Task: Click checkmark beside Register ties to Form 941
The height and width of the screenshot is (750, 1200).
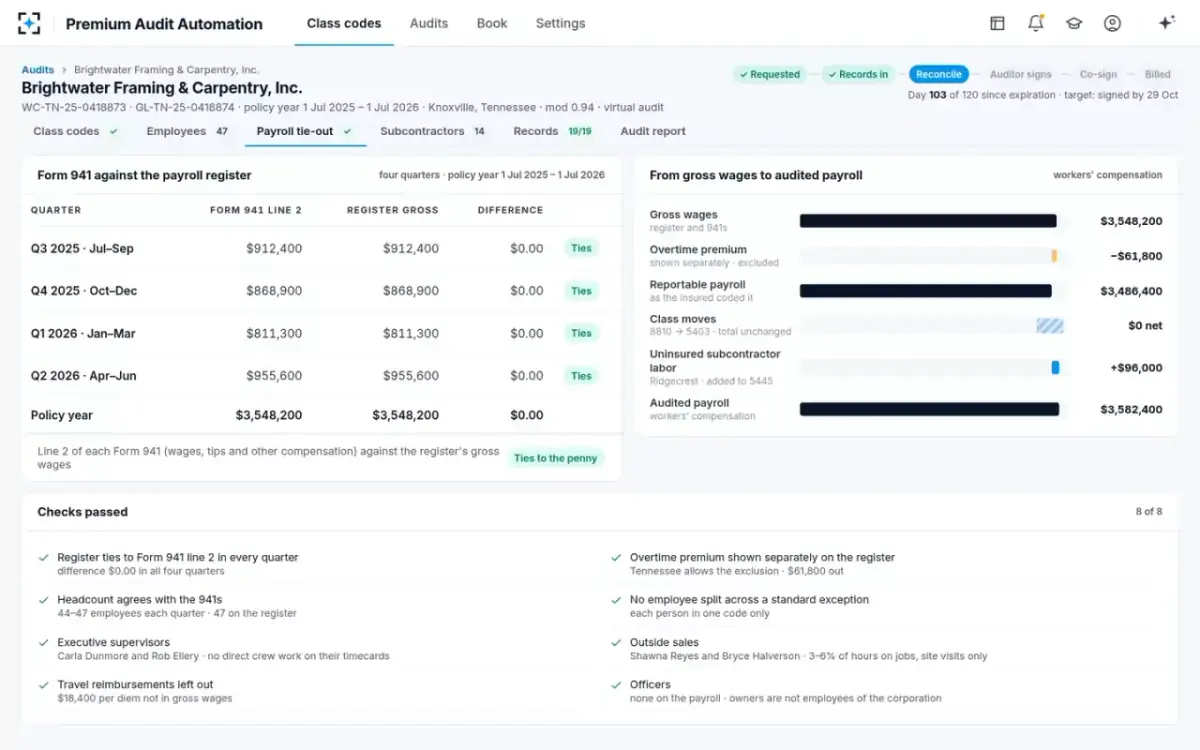Action: coord(43,558)
